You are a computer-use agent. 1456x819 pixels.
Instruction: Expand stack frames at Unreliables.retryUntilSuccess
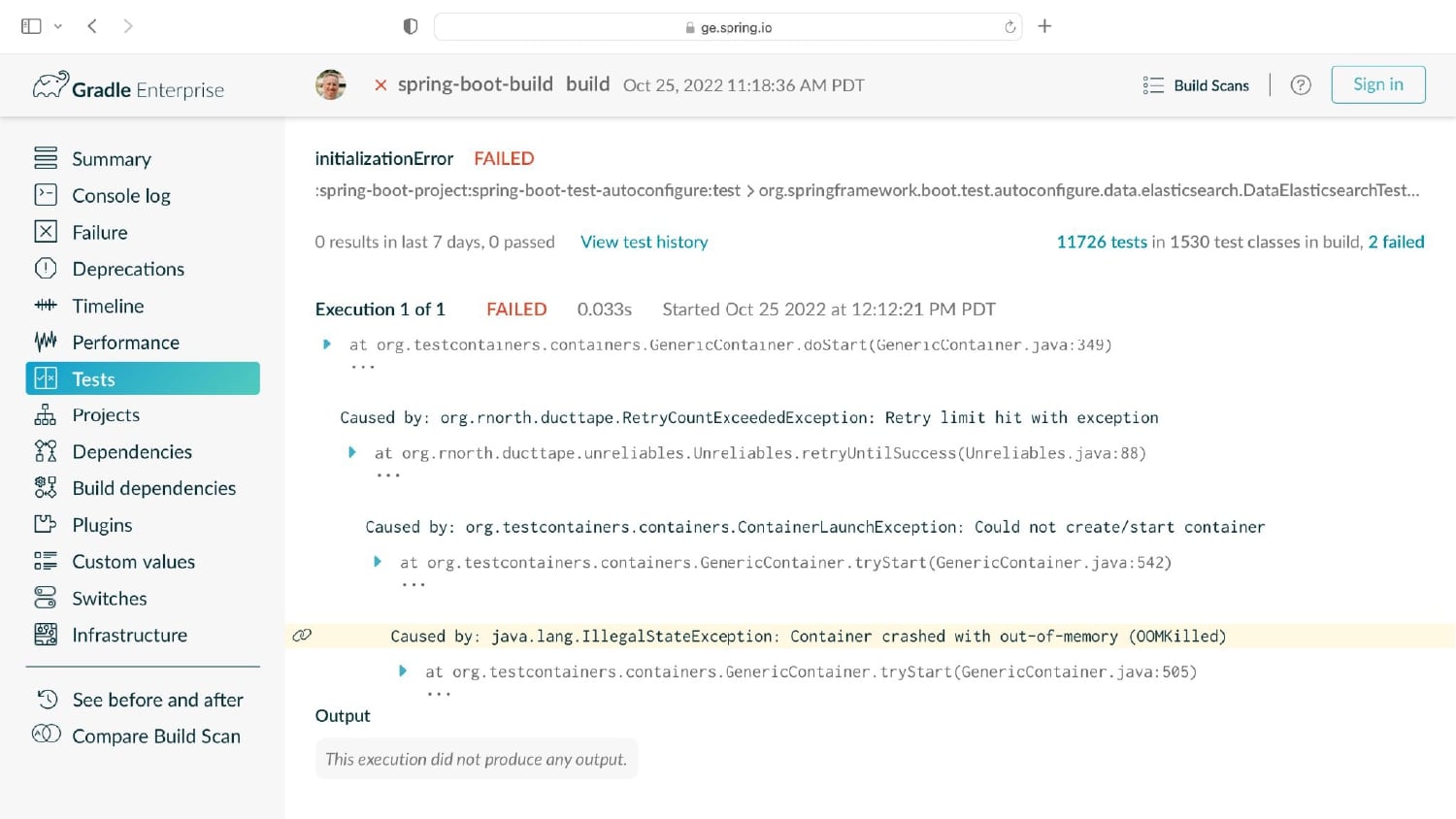pos(352,452)
